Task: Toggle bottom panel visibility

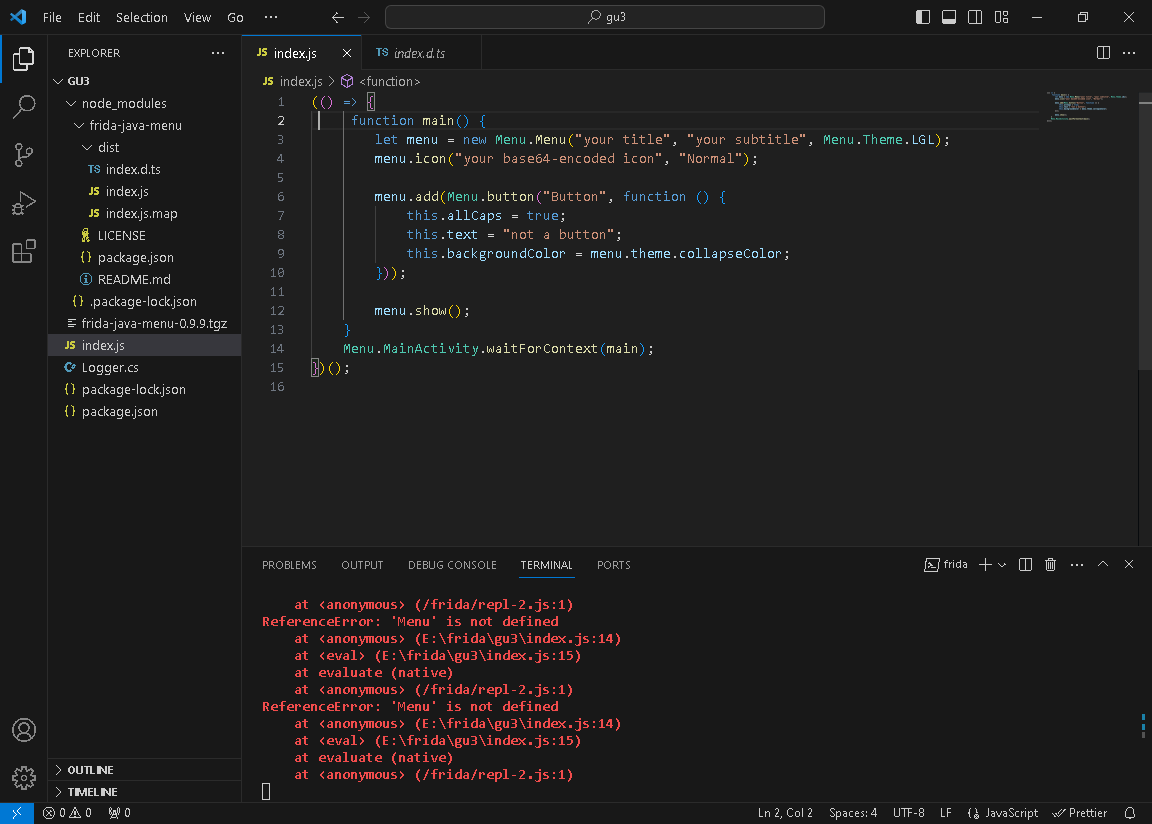Action: click(x=949, y=17)
